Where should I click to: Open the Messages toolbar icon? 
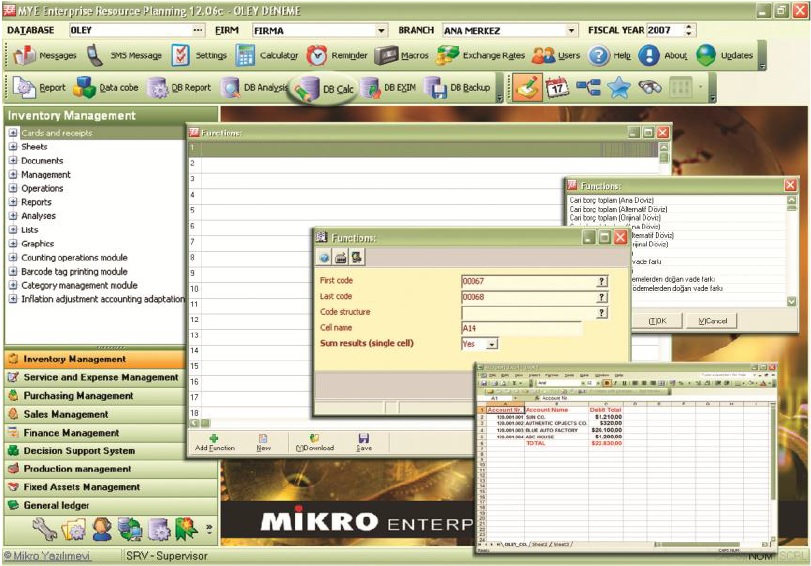pos(45,55)
